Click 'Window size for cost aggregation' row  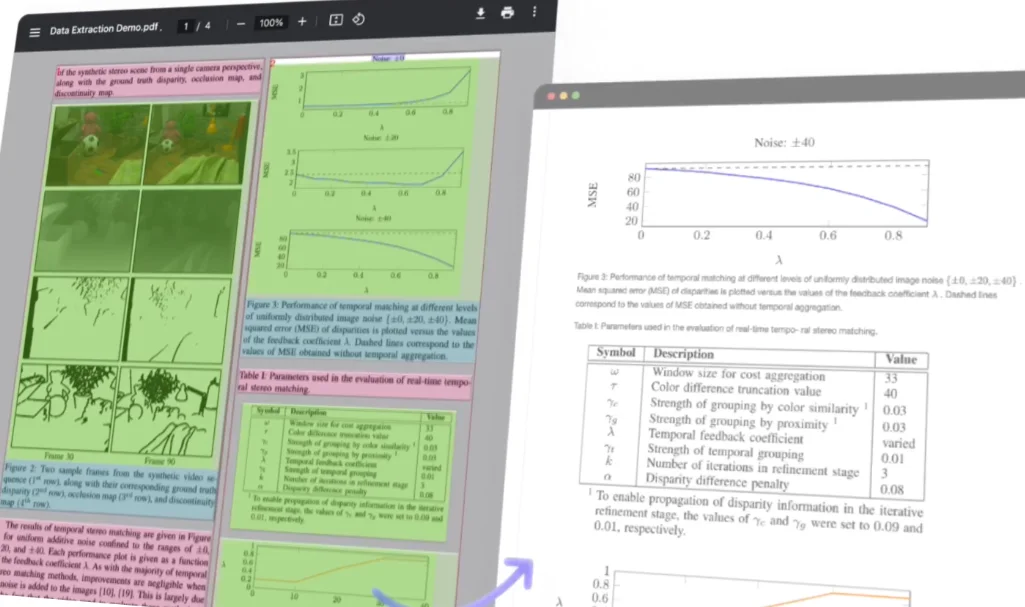click(x=739, y=374)
